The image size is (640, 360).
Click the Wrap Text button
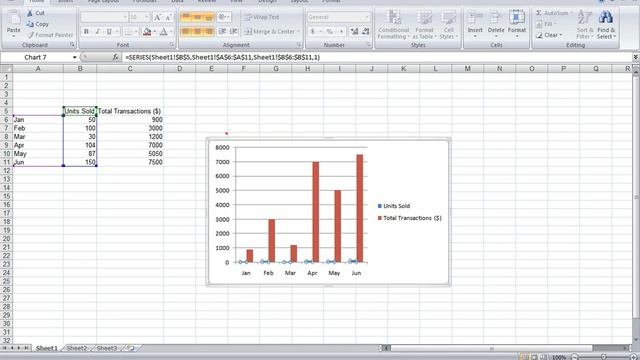(x=262, y=17)
